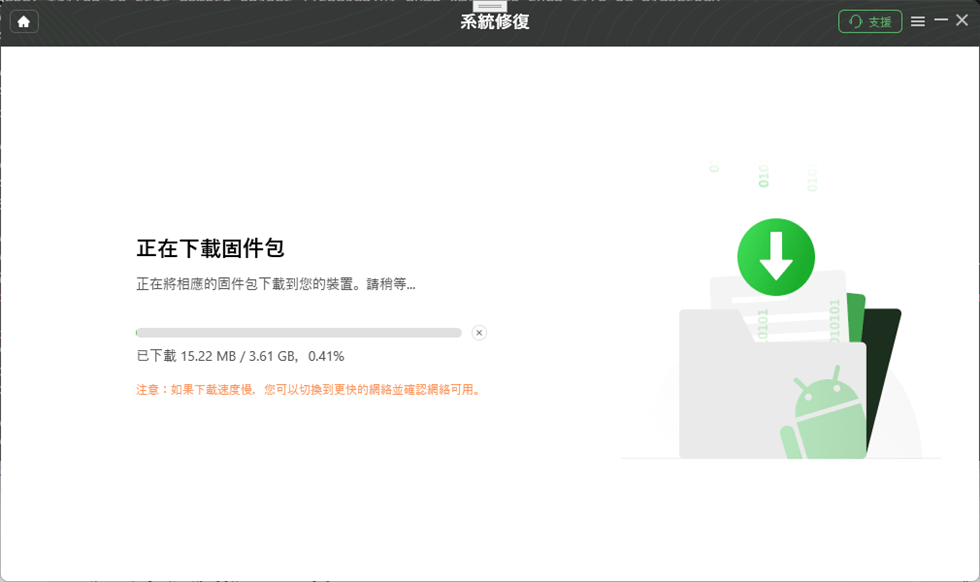Cancel the firmware download with the X icon
Image resolution: width=980 pixels, height=582 pixels.
[x=479, y=333]
